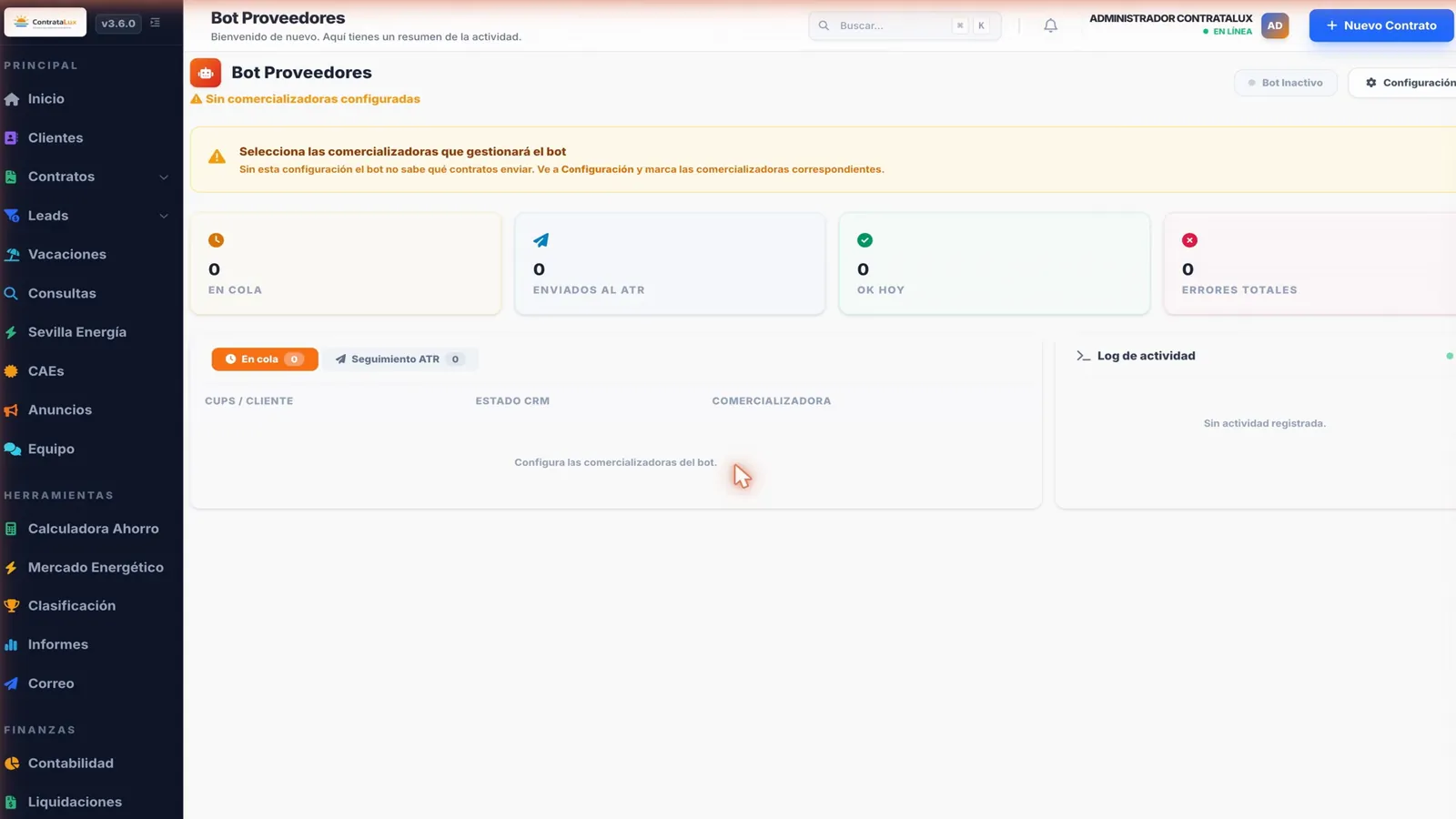Click the orange Bot Proveedores robot icon
The height and width of the screenshot is (819, 1456).
(206, 73)
